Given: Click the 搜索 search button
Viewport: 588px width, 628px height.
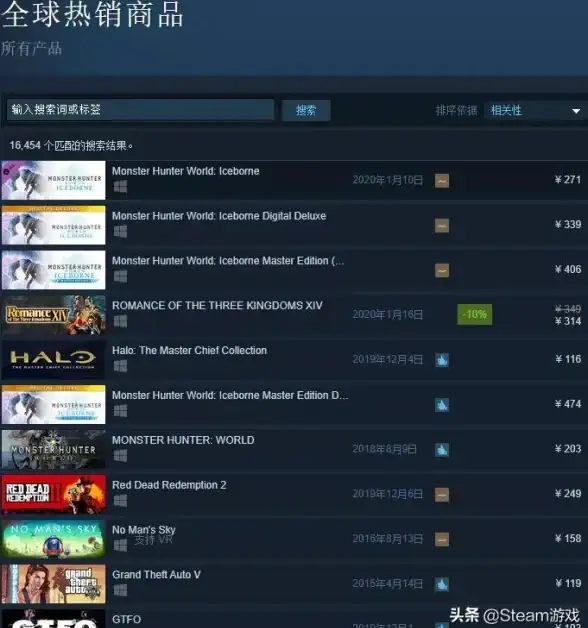Looking at the screenshot, I should click(306, 111).
